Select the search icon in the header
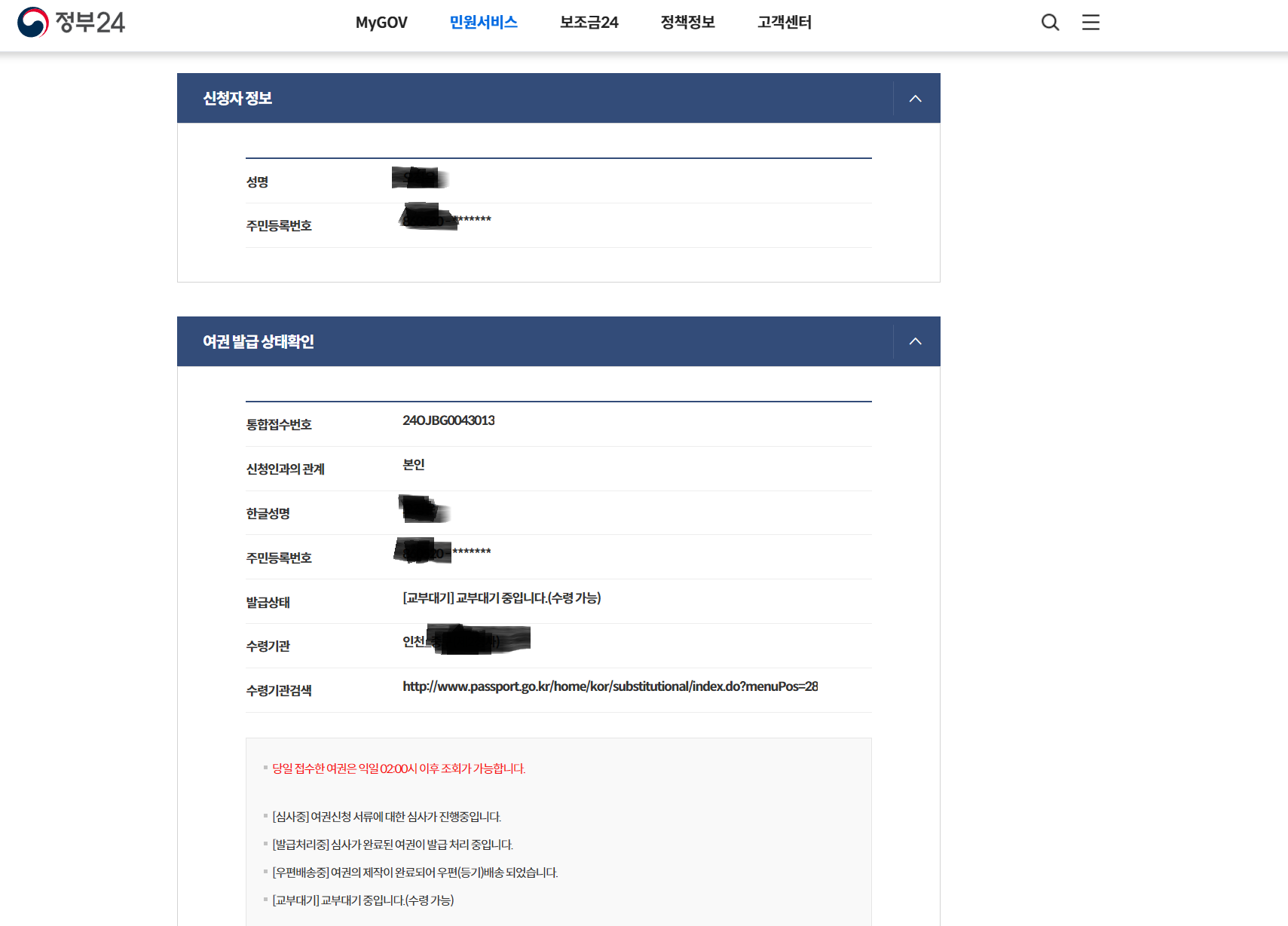1288x926 pixels. (1050, 23)
